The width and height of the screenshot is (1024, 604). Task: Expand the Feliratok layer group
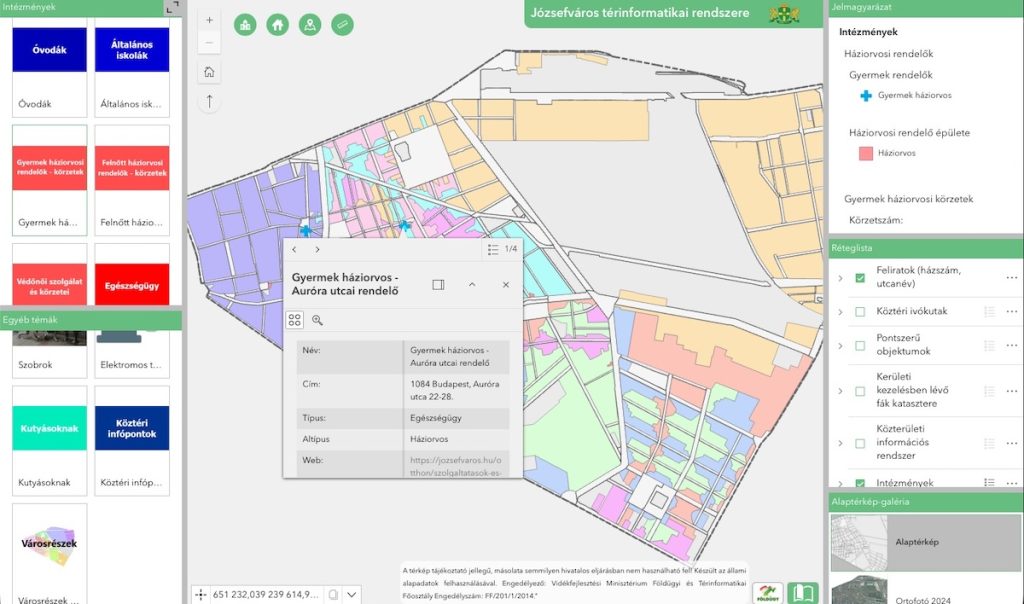click(840, 278)
